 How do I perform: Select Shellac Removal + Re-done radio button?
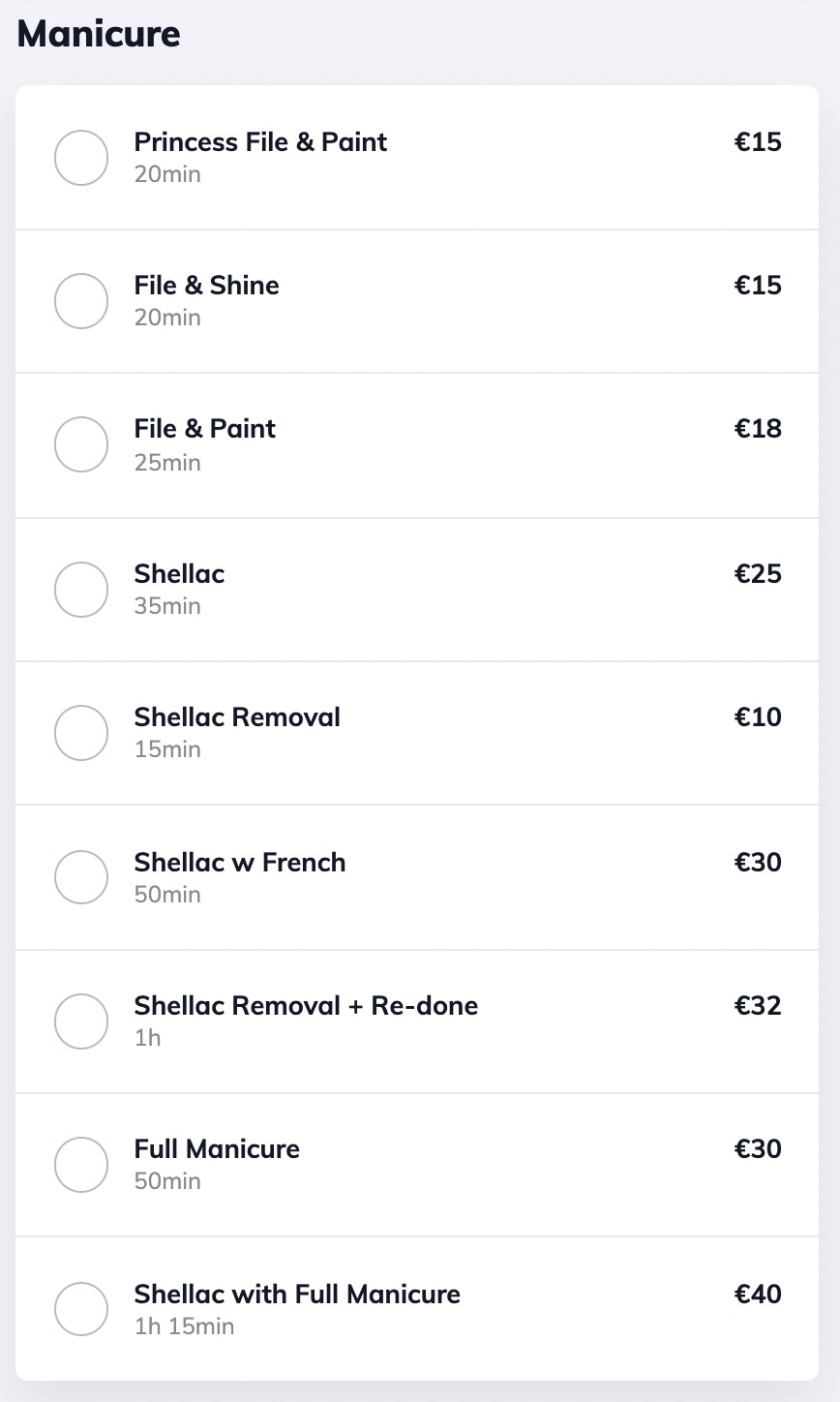pyautogui.click(x=81, y=1021)
